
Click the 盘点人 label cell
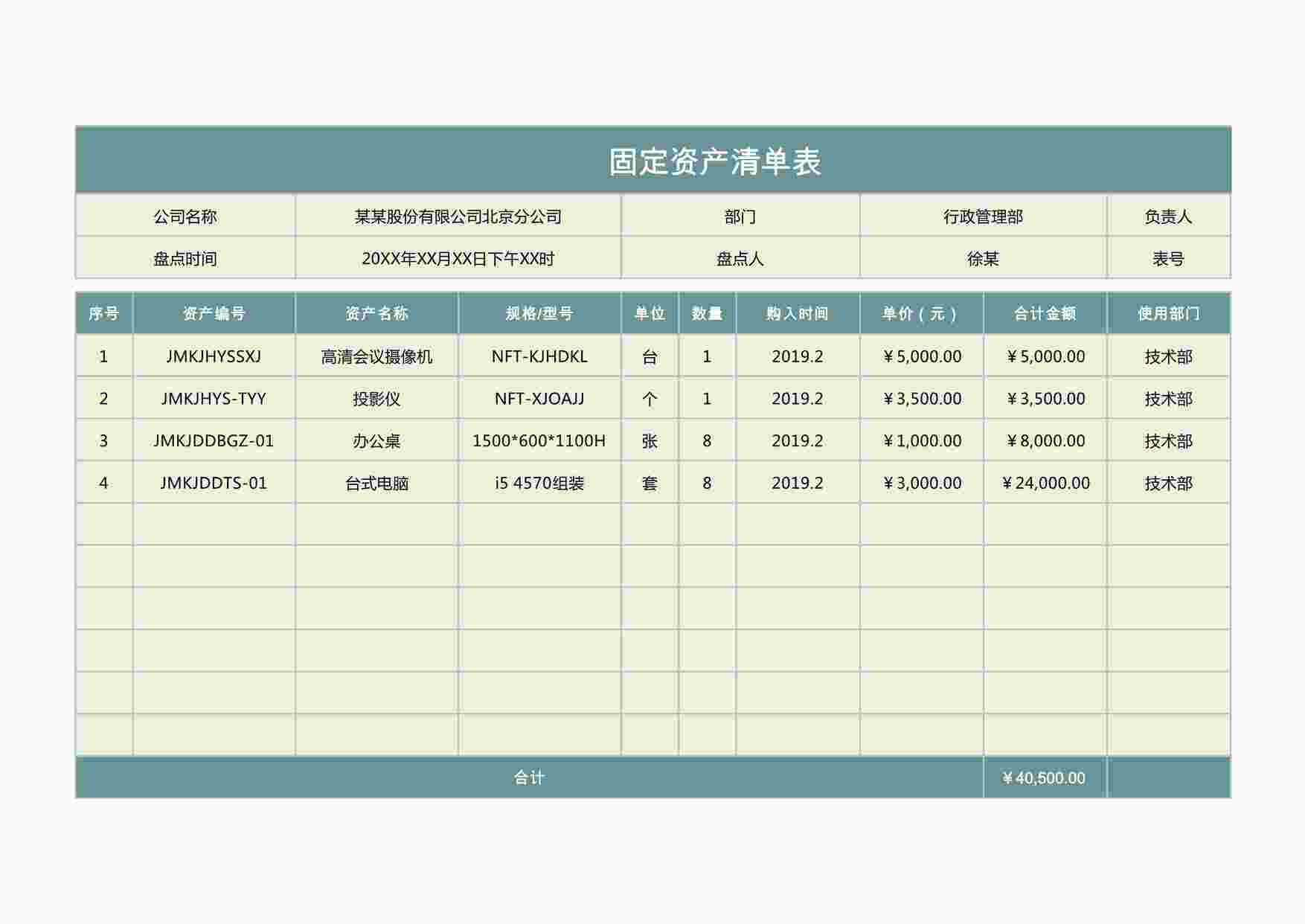tap(740, 258)
